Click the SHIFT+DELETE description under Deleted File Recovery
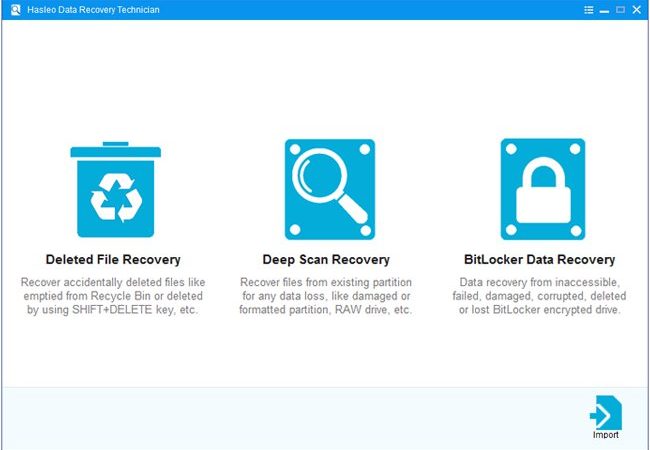The height and width of the screenshot is (450, 650). pyautogui.click(x=113, y=296)
